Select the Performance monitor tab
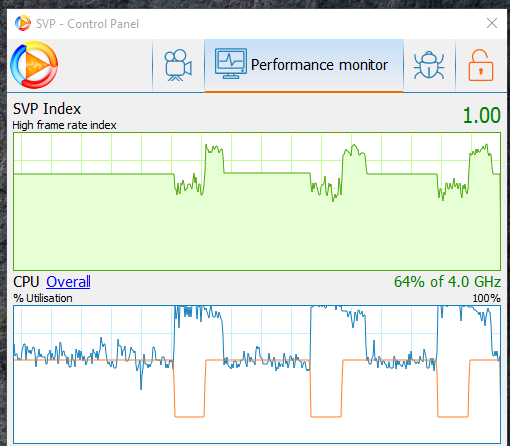 click(x=304, y=65)
